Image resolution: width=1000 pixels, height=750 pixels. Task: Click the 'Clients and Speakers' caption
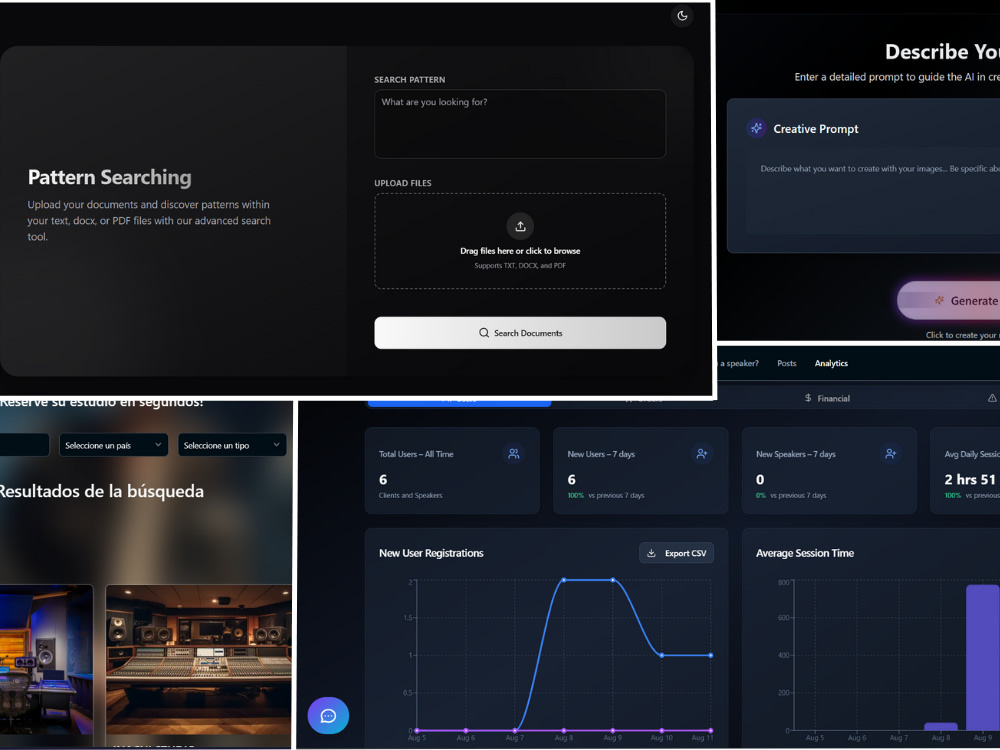(410, 496)
